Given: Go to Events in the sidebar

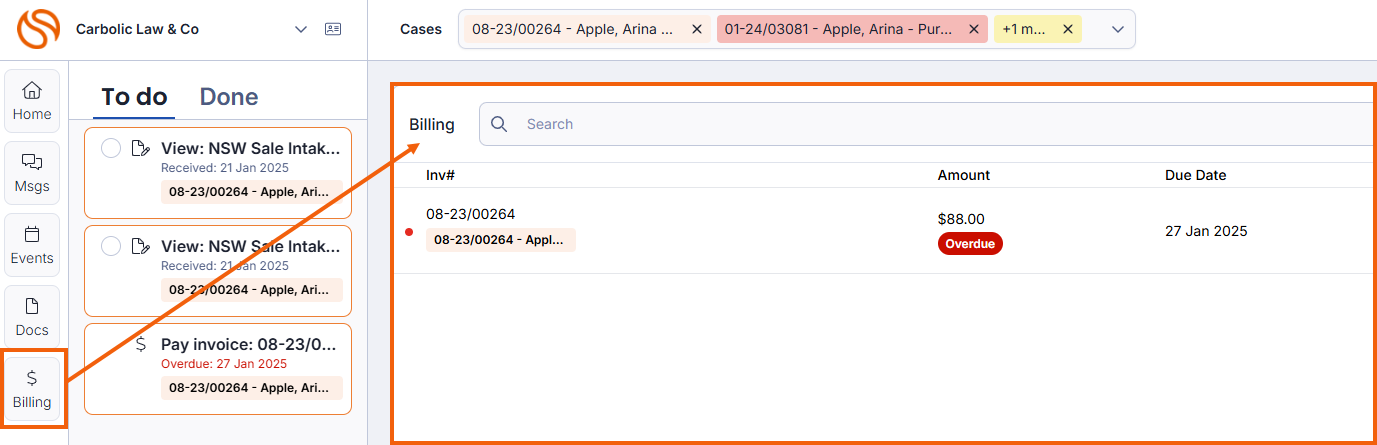Looking at the screenshot, I should coord(32,245).
